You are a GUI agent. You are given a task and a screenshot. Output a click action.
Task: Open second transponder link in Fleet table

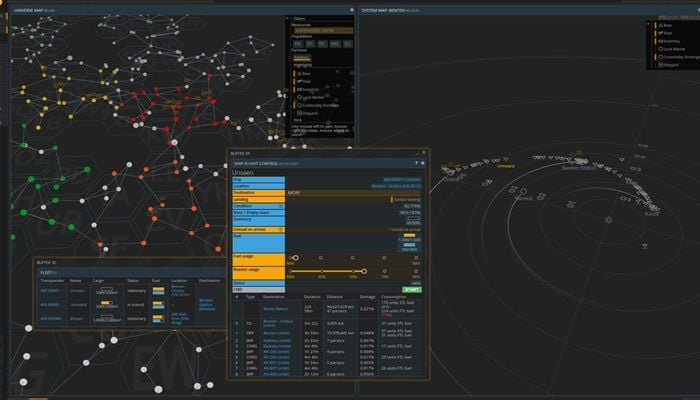pos(50,304)
